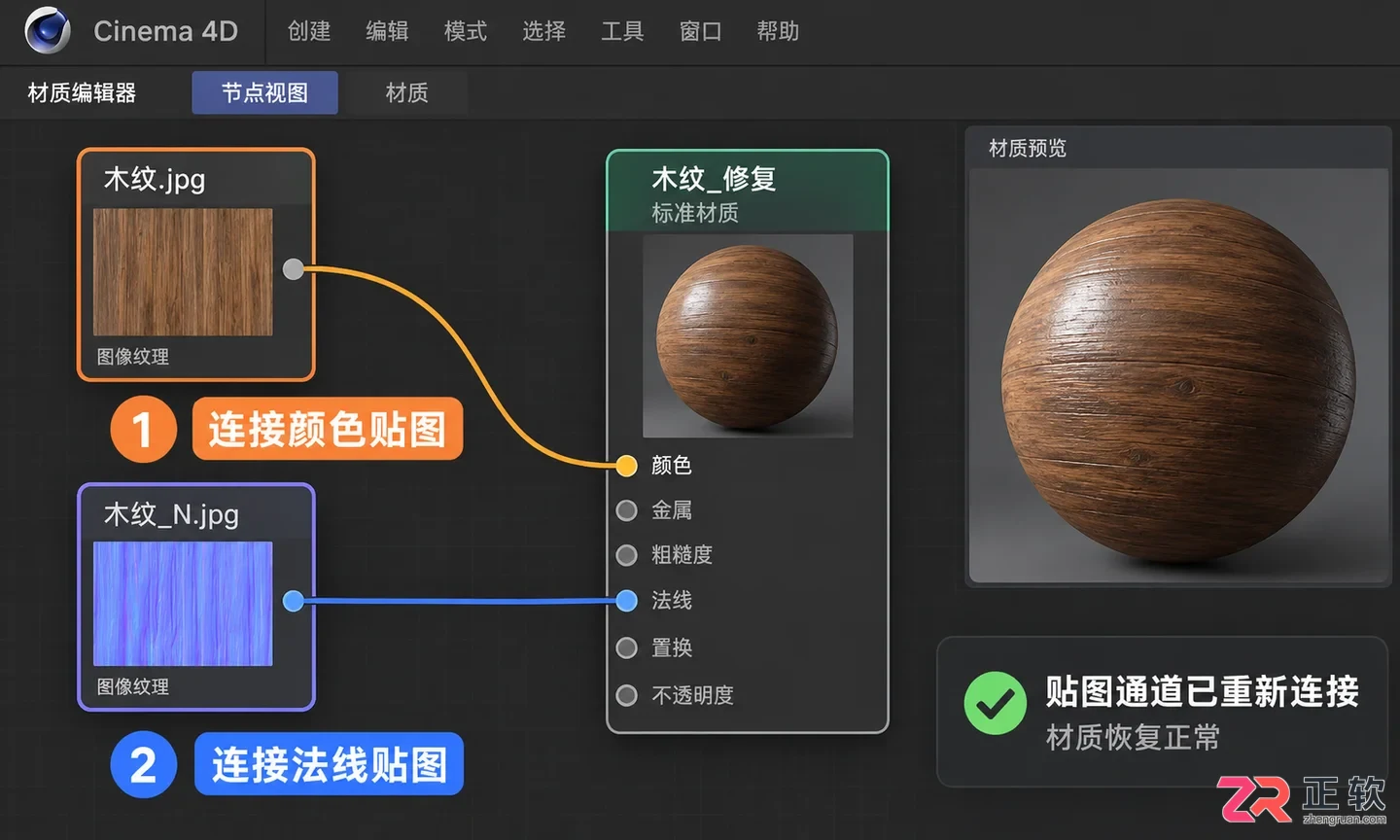Open the 创建 menu
The width and height of the screenshot is (1400, 840).
[309, 31]
